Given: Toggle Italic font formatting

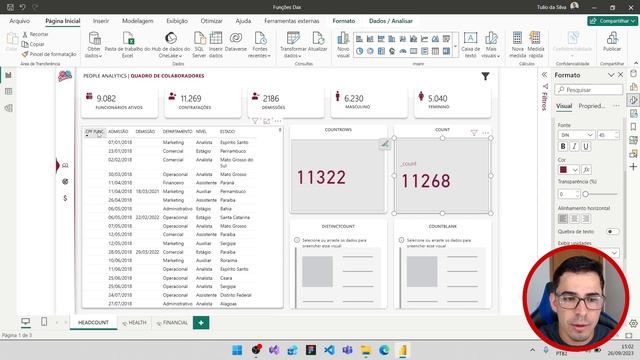Looking at the screenshot, I should point(574,146).
